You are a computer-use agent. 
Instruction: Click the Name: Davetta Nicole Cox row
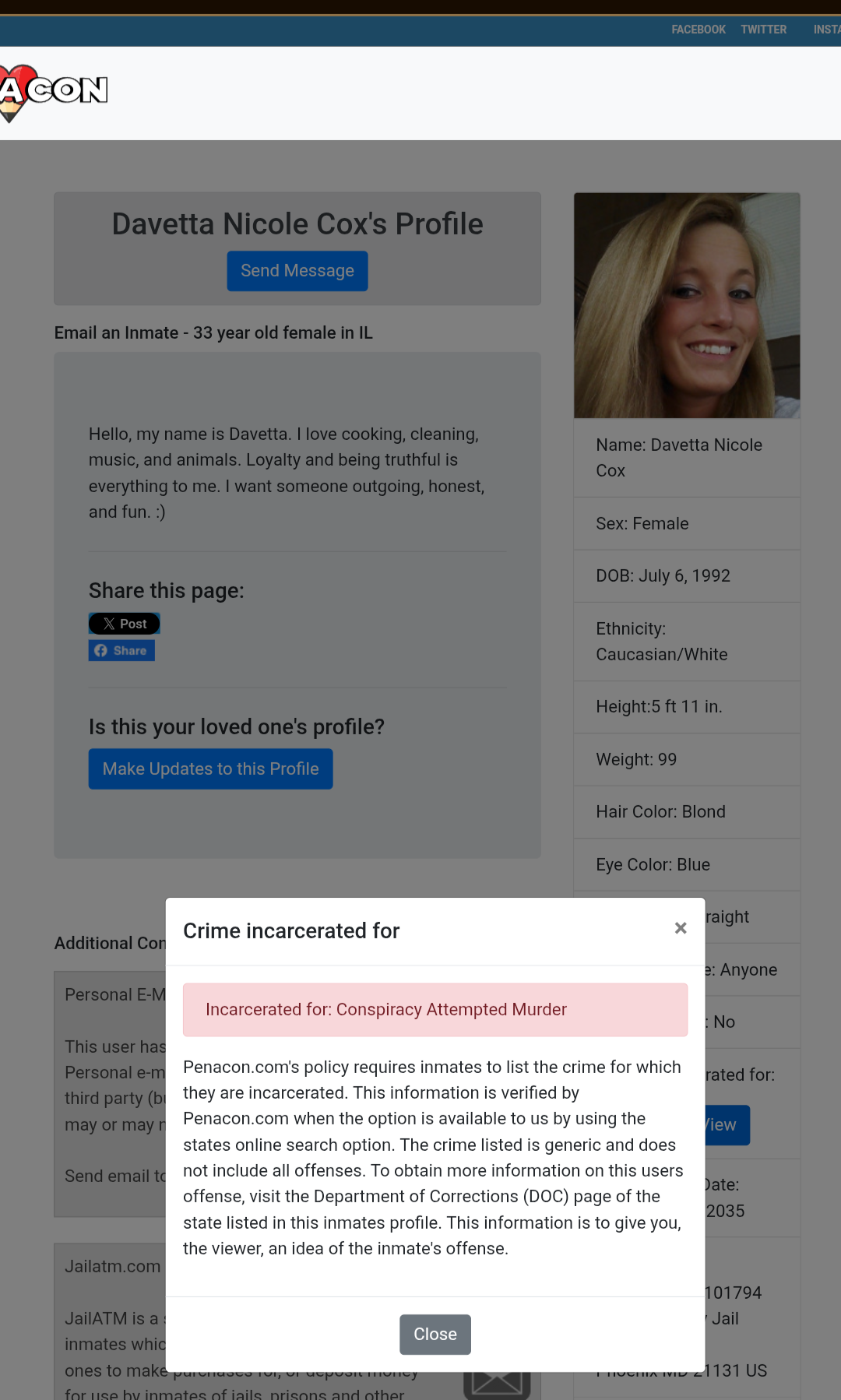tap(687, 458)
